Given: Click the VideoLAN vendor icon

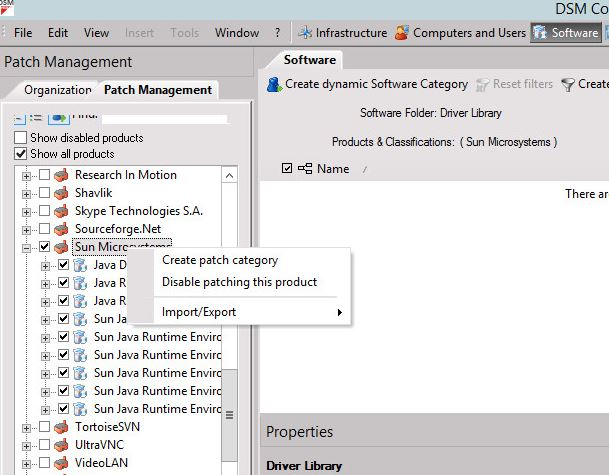Looking at the screenshot, I should point(62,463).
